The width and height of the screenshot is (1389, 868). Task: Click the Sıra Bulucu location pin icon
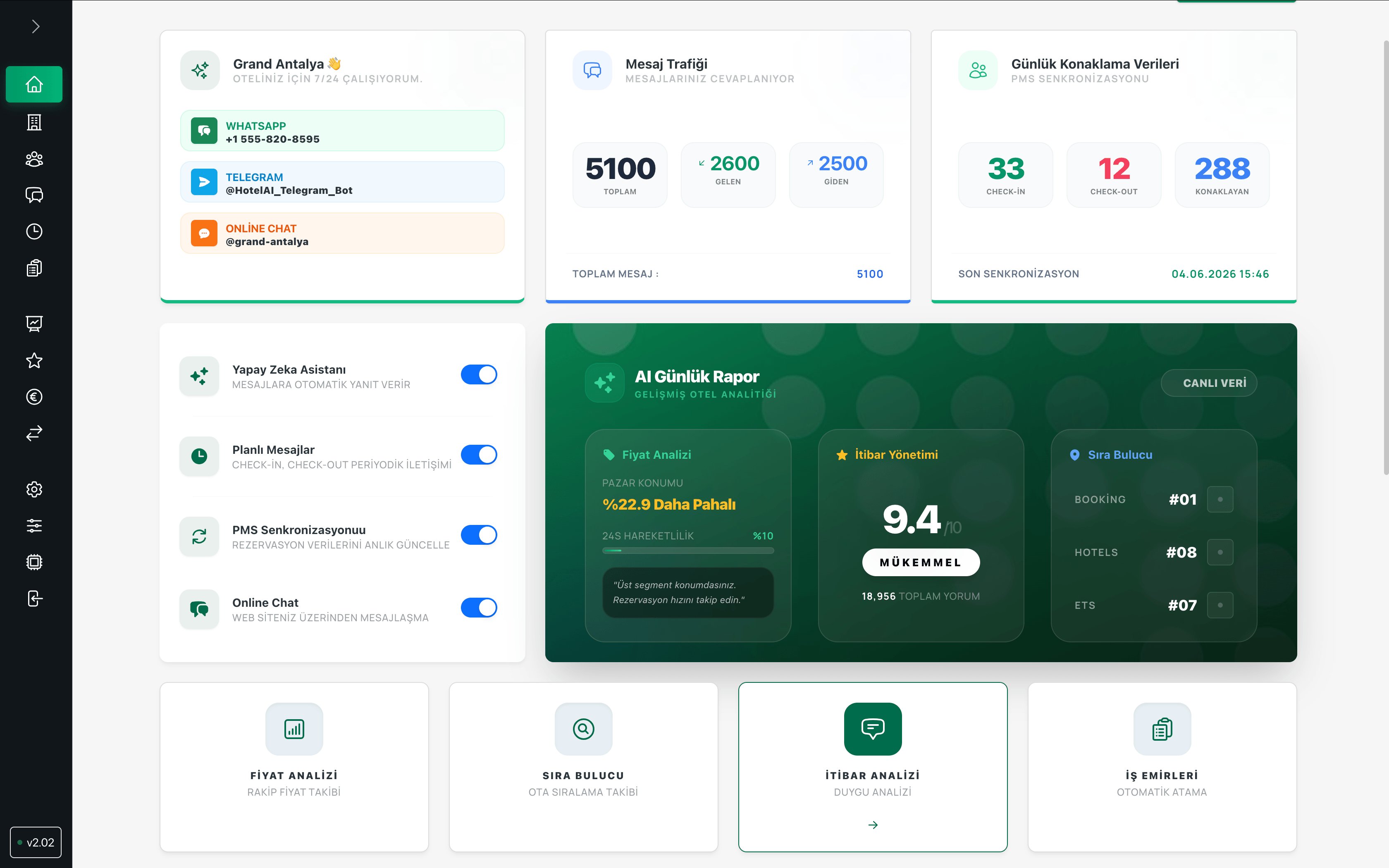coord(1074,455)
